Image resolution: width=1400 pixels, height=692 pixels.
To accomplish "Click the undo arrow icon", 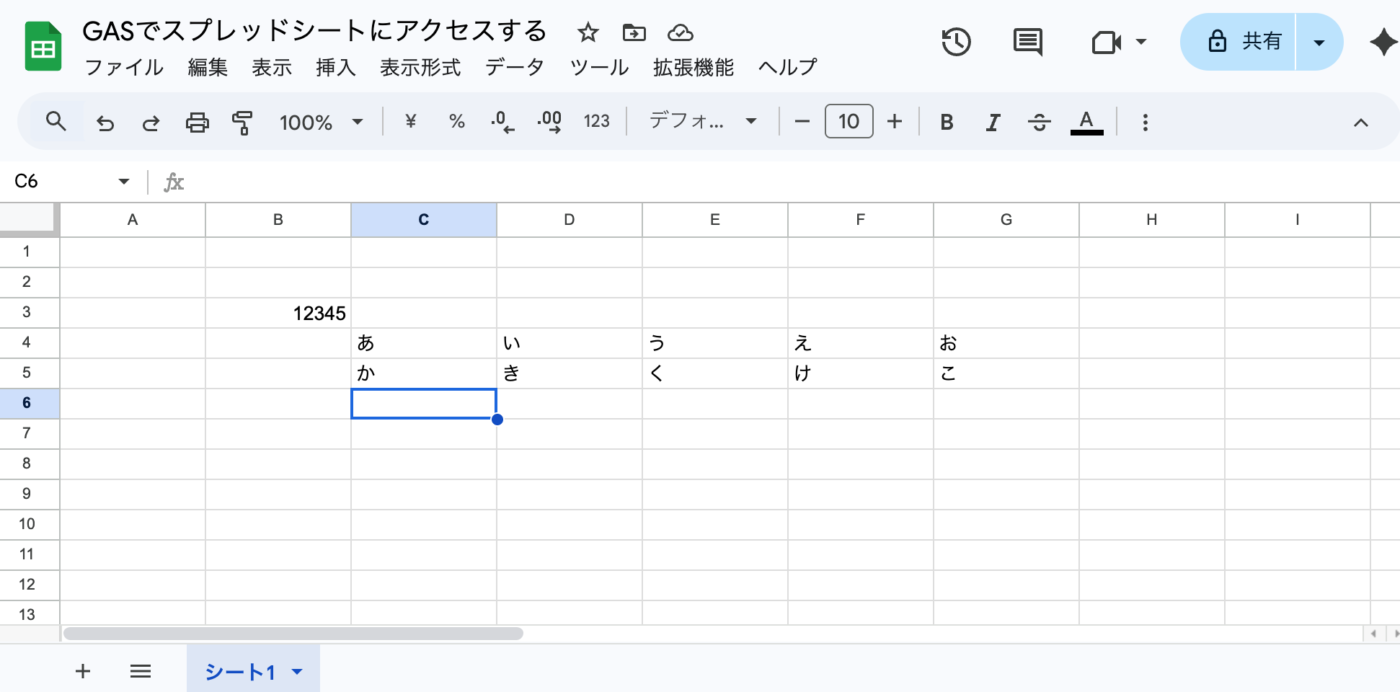I will [x=105, y=122].
